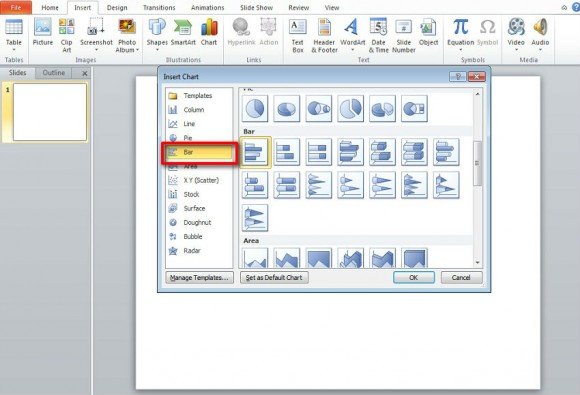Select slide 1 thumbnail
Screen dimensions: 580x395
(50, 112)
